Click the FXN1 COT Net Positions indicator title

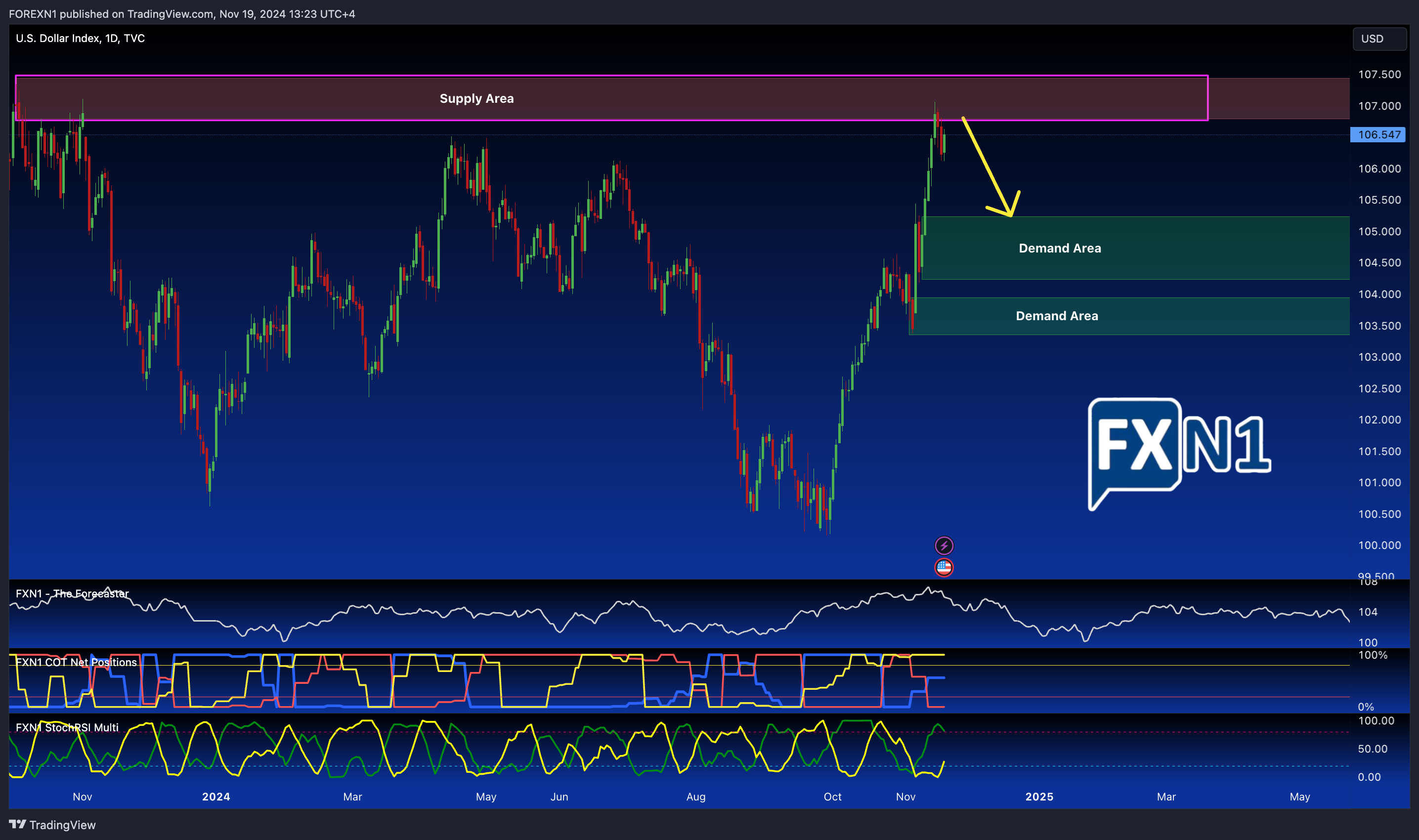tap(77, 662)
